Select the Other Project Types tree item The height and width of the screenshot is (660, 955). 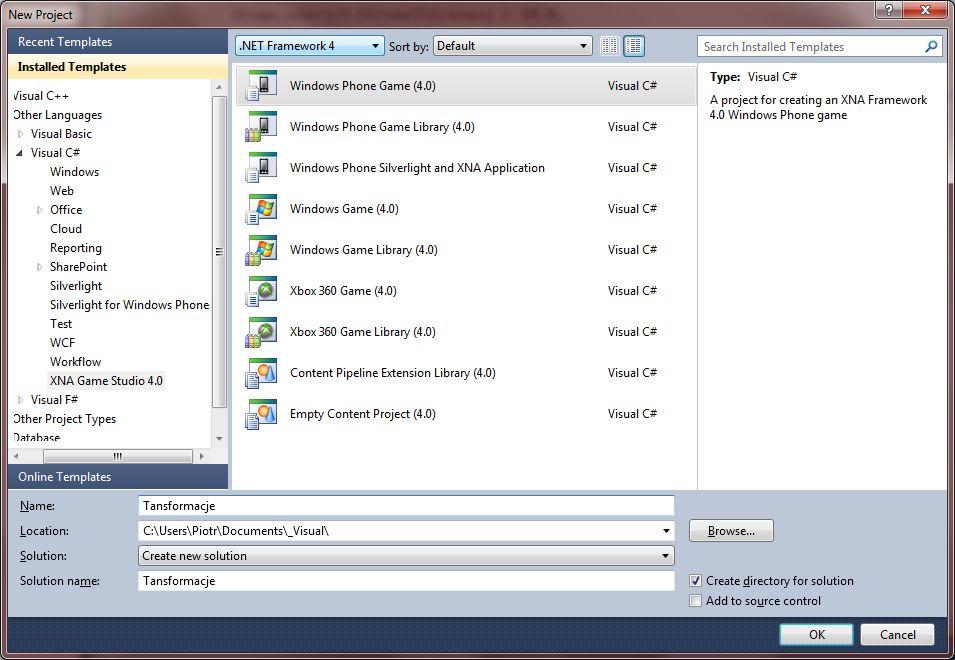64,419
